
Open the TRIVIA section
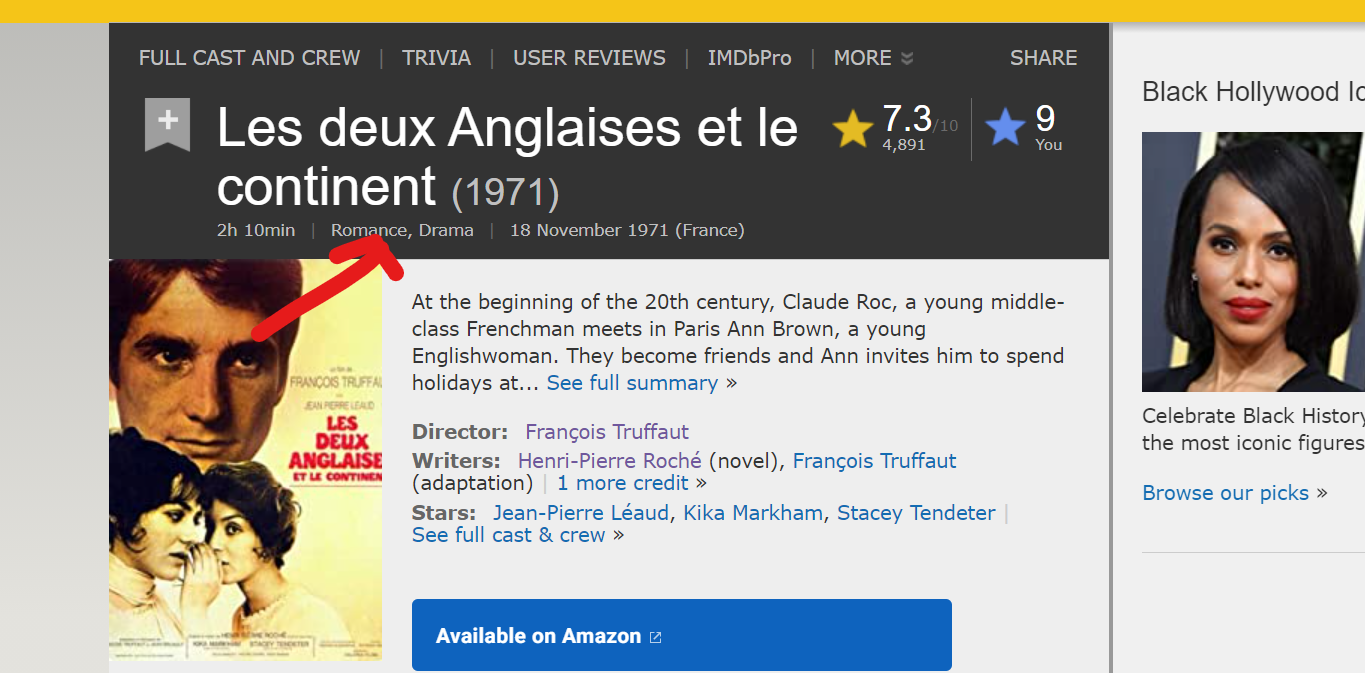point(436,58)
